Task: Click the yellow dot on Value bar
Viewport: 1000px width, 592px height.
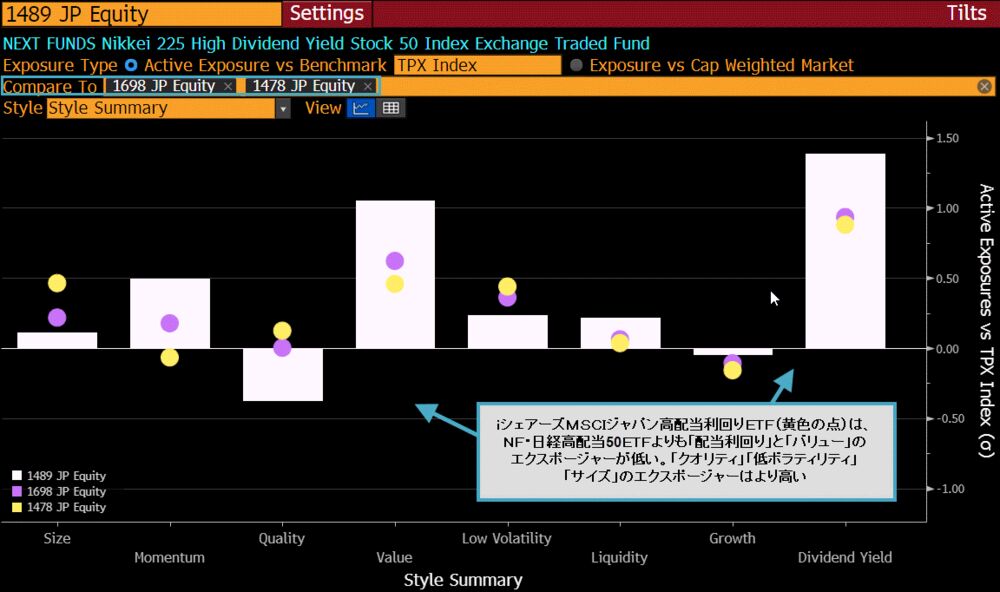Action: point(395,284)
